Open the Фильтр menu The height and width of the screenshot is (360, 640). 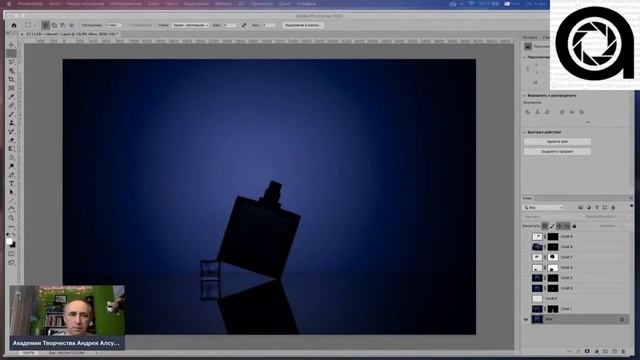pos(223,4)
